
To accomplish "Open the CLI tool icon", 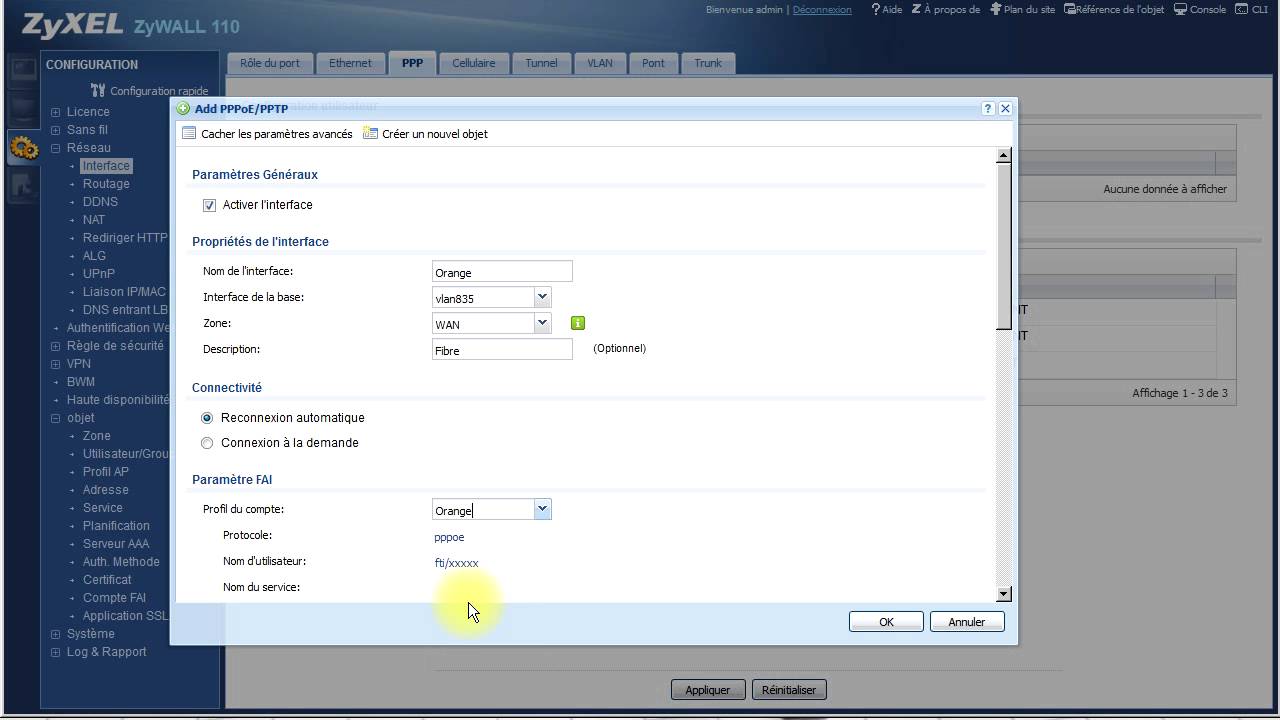I will click(1252, 9).
